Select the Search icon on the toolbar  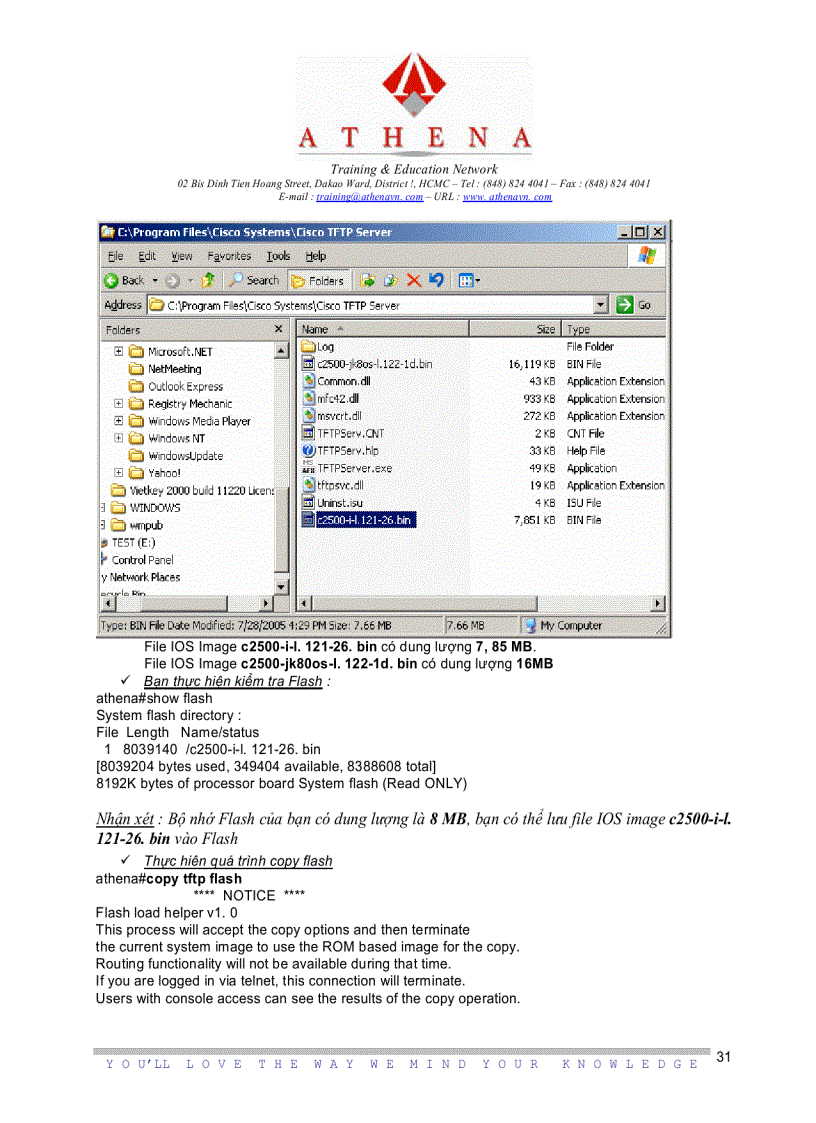(x=235, y=280)
